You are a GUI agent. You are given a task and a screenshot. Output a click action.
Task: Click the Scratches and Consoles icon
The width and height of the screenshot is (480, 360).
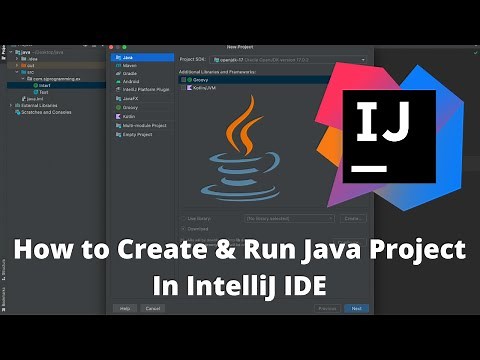click(x=18, y=112)
